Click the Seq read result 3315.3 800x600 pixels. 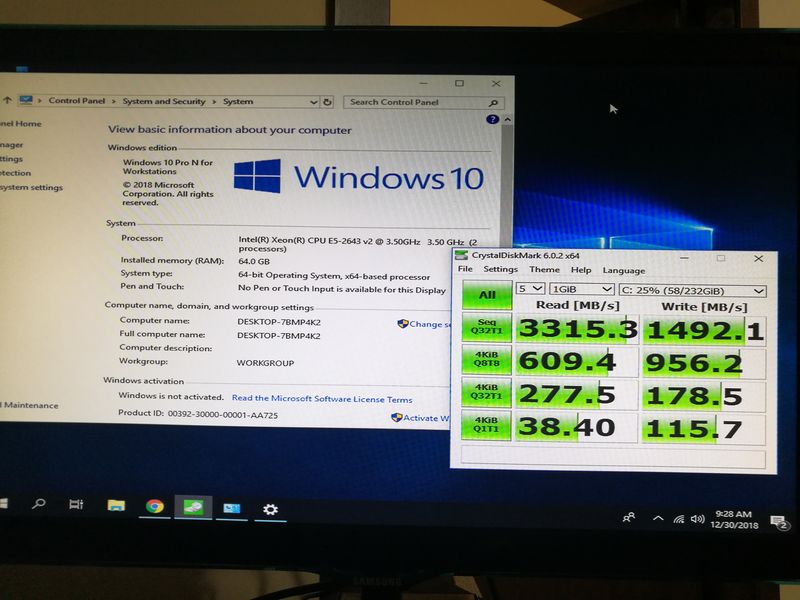(x=578, y=329)
